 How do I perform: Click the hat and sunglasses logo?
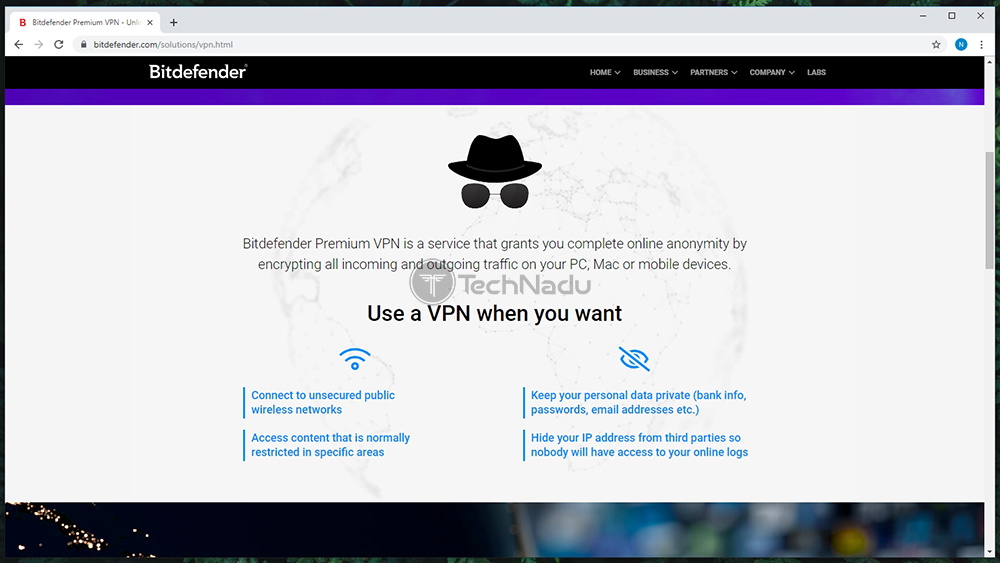coord(495,172)
